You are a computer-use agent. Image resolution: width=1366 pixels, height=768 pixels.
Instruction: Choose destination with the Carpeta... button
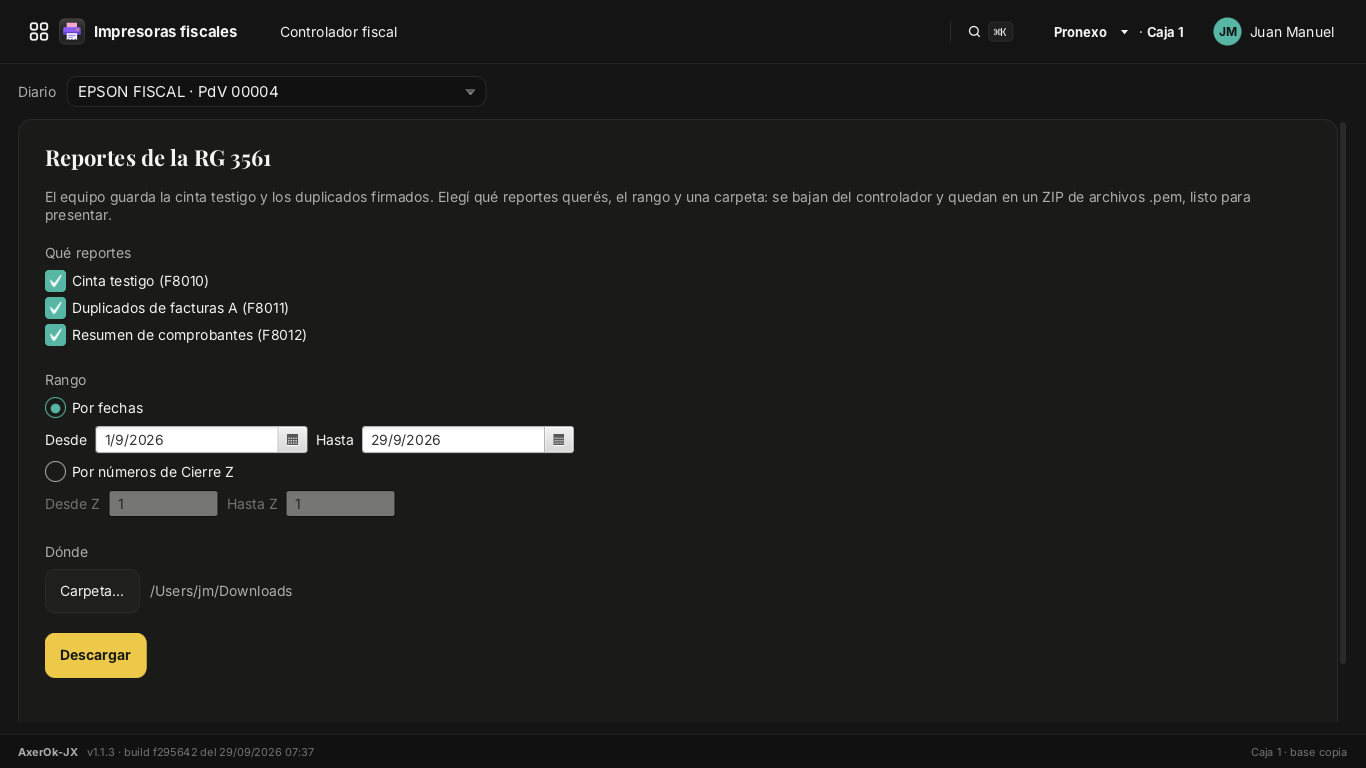92,591
